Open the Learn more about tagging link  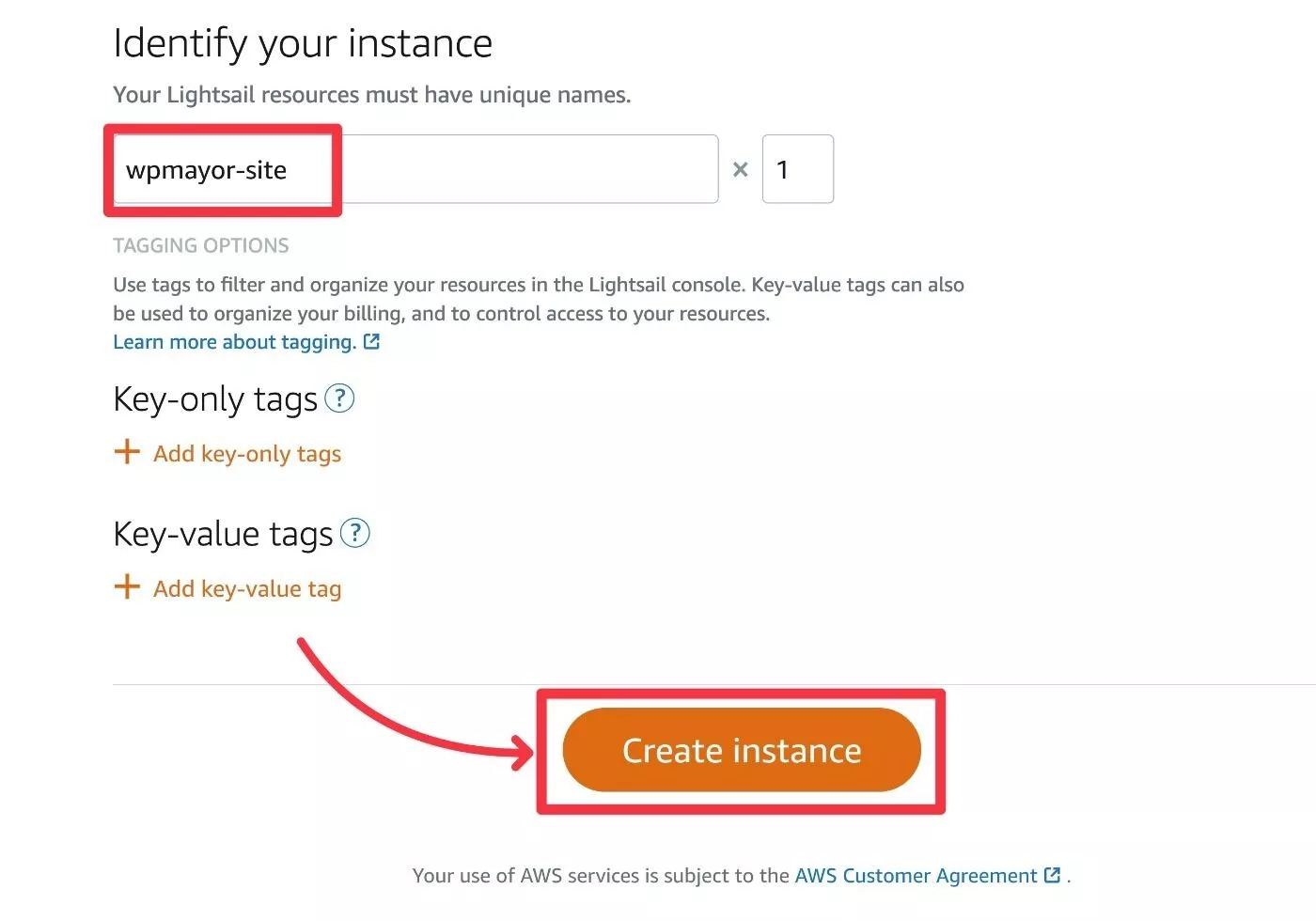[234, 342]
